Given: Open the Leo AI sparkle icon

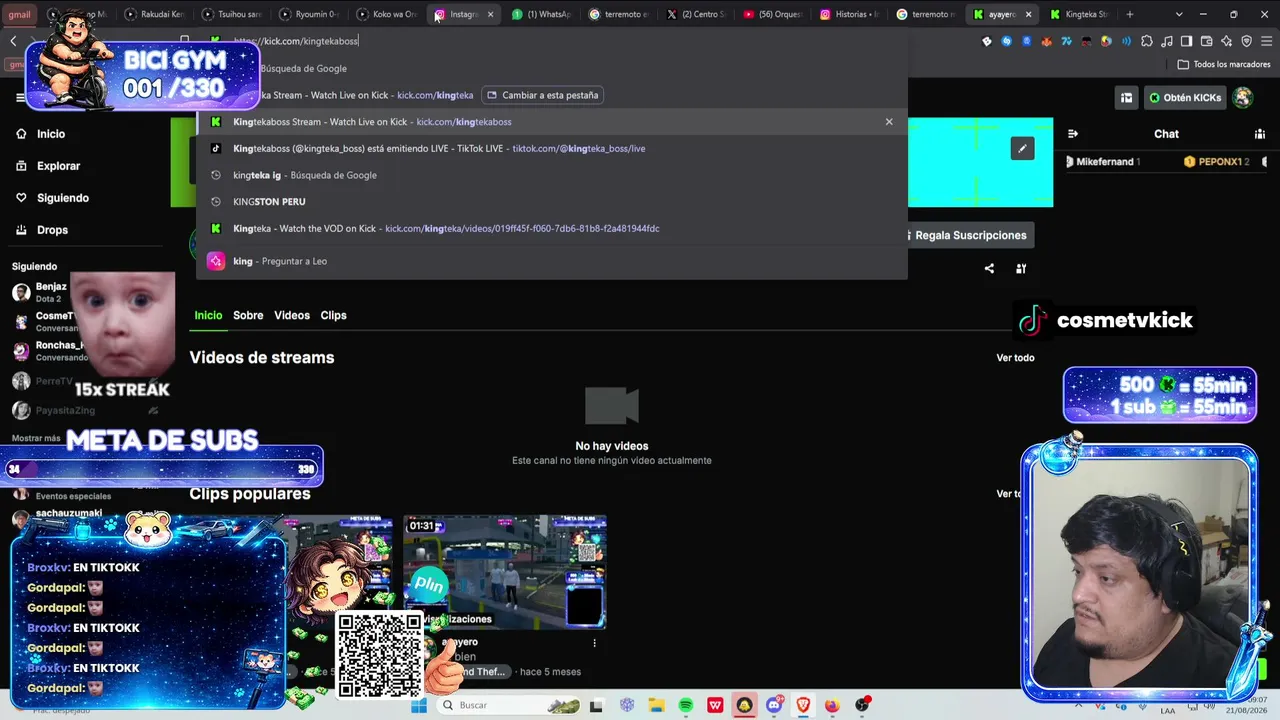Looking at the screenshot, I should pyautogui.click(x=1226, y=41).
